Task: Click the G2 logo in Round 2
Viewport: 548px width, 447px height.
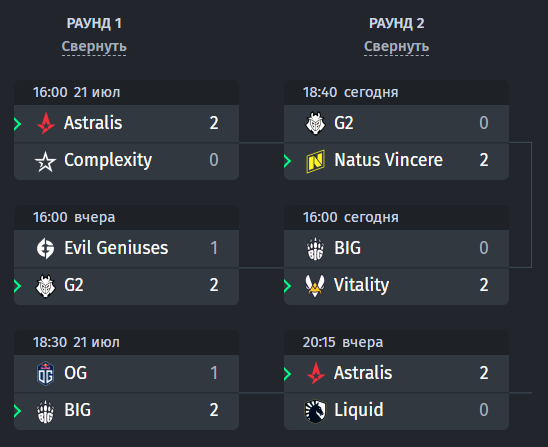Action: [315, 123]
